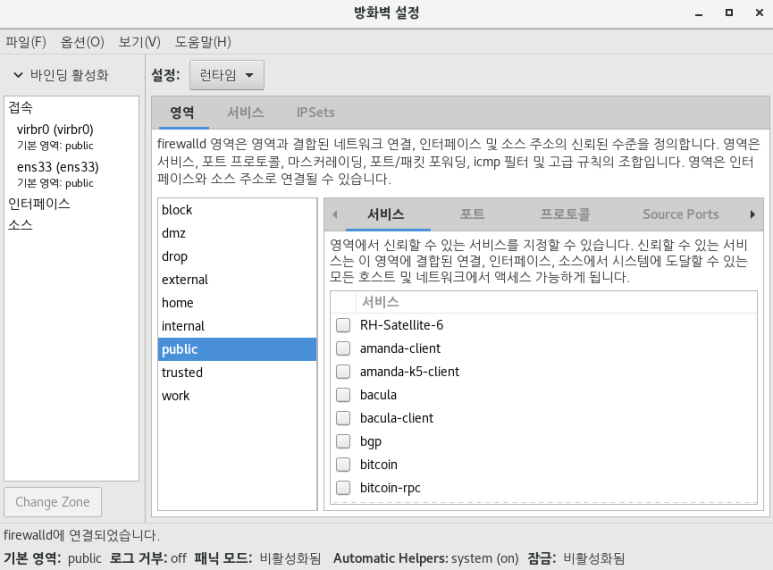773x570 pixels.
Task: Select the block zone
Action: click(x=237, y=210)
